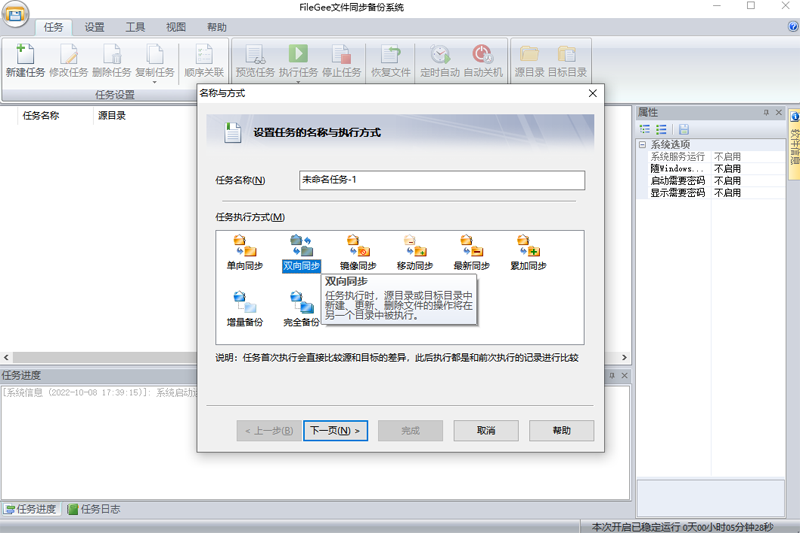Screen dimensions: 800x533
Task: Select the 双向同步 execution mode
Action: (302, 252)
